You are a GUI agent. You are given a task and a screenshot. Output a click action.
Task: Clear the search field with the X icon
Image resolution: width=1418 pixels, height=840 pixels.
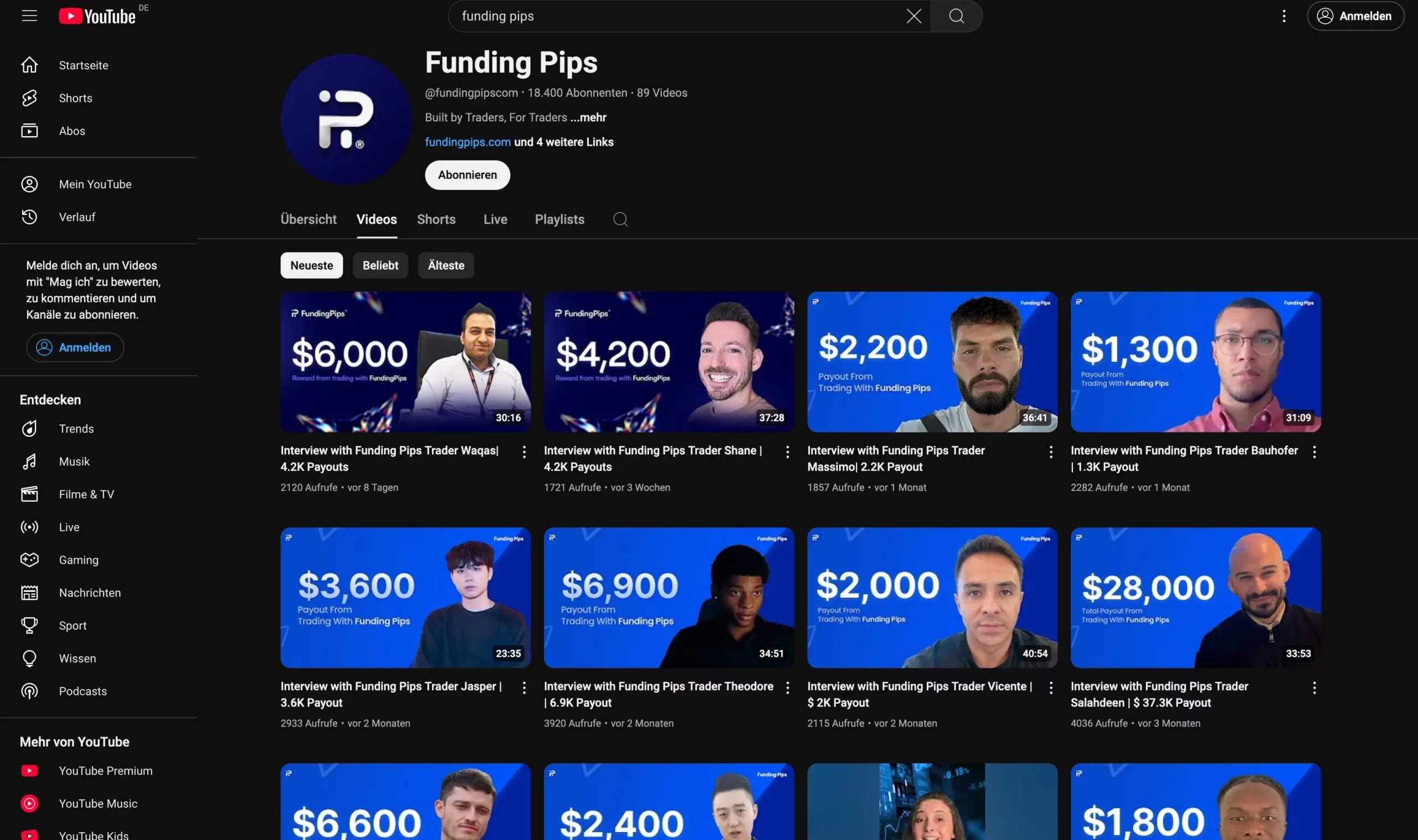coord(913,16)
